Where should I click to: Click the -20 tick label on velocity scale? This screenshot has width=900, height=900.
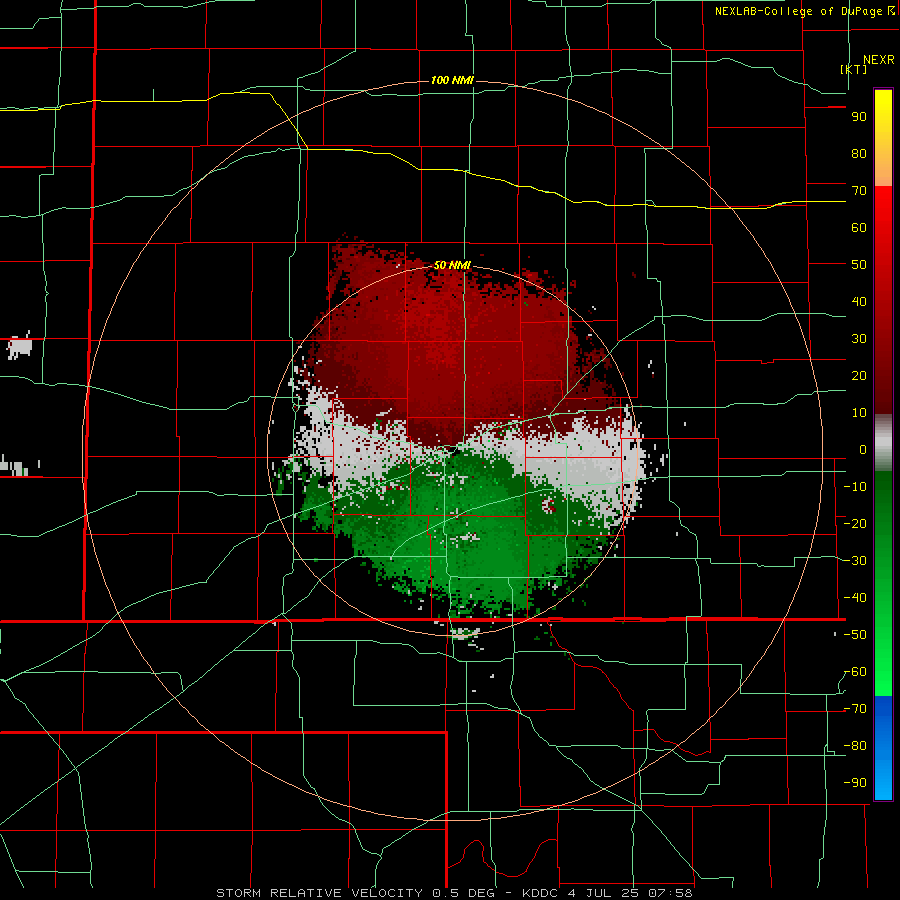pos(855,524)
